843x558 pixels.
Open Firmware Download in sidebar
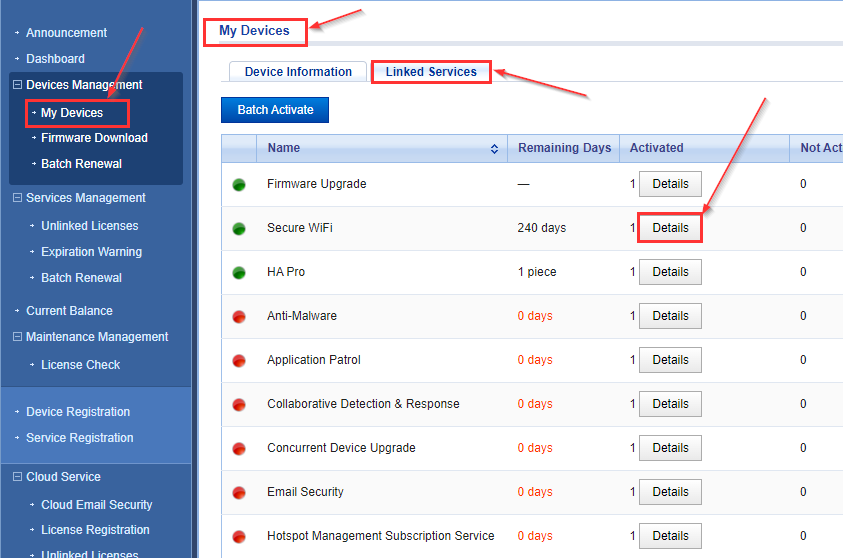tap(94, 138)
